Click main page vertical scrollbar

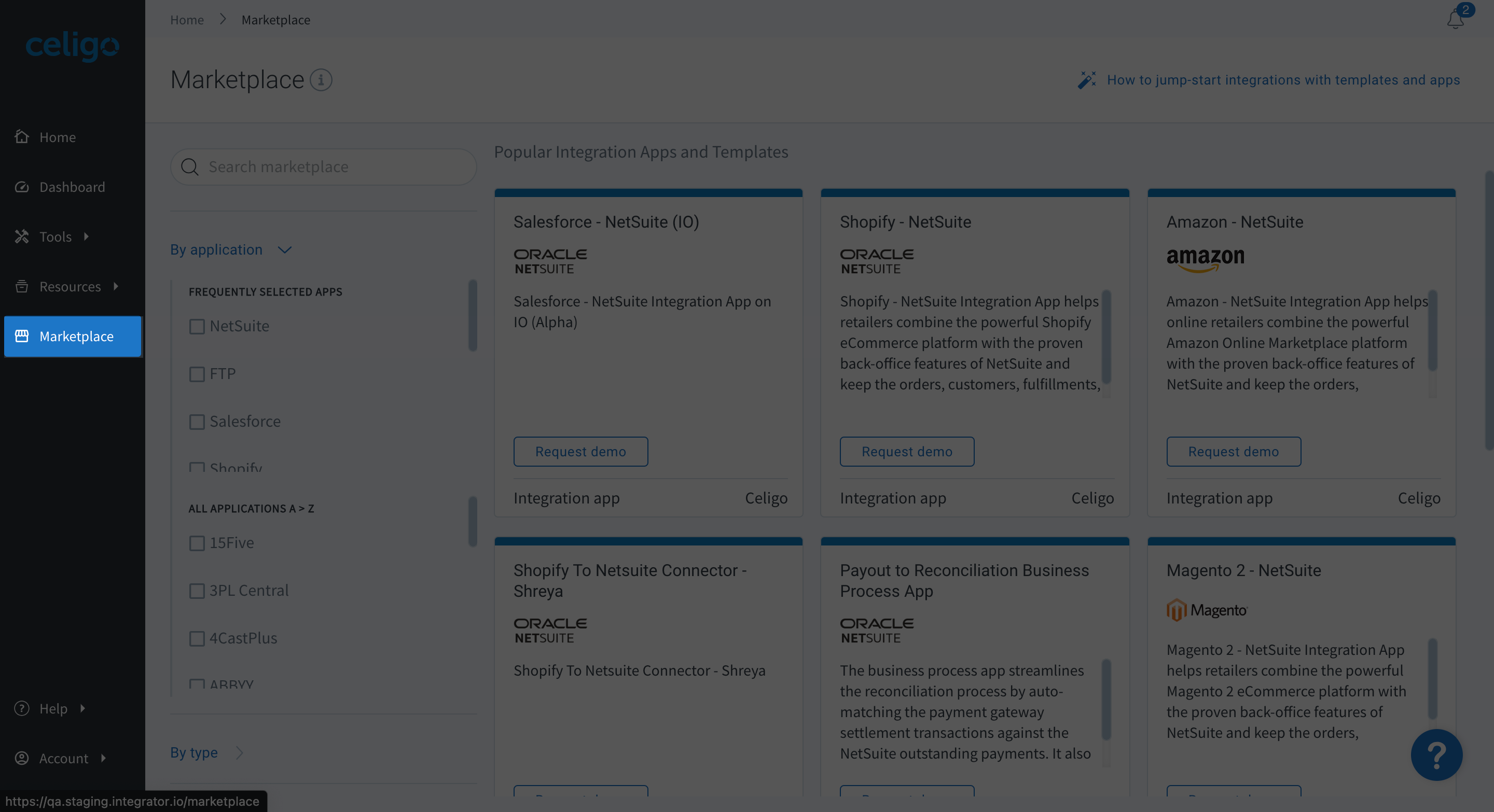[x=1489, y=311]
